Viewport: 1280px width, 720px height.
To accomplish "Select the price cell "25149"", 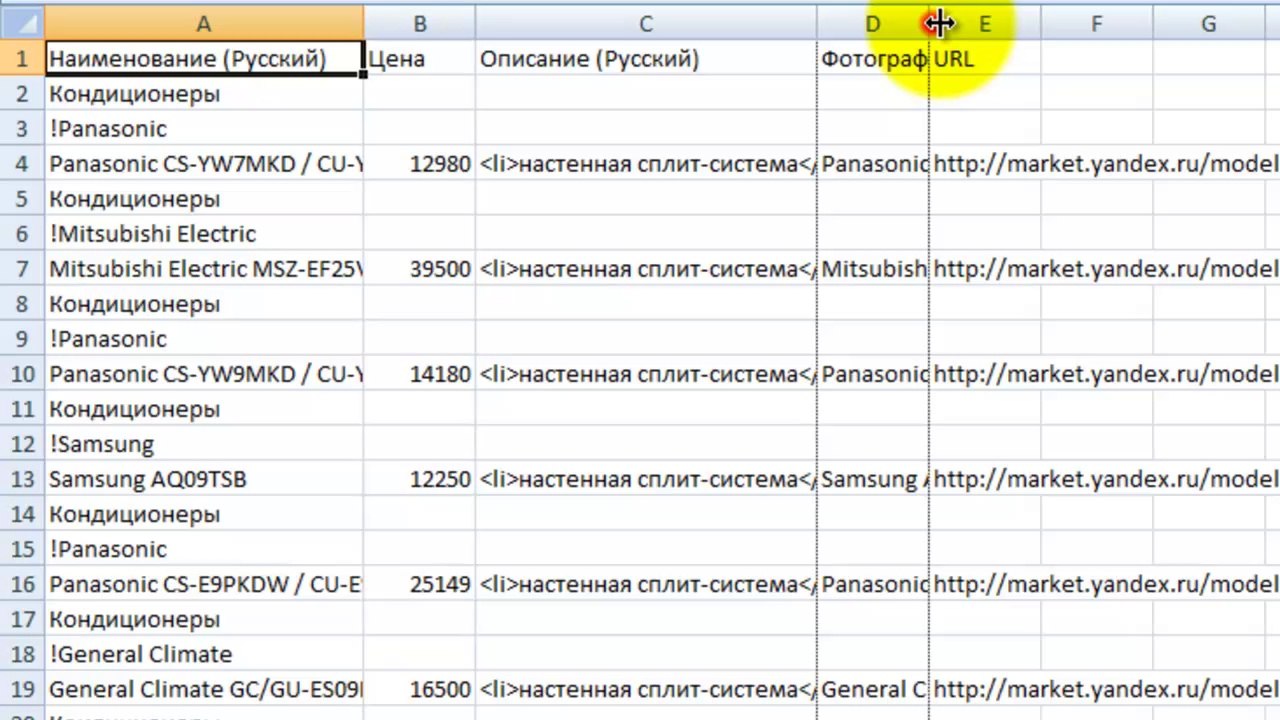I will pyautogui.click(x=420, y=584).
